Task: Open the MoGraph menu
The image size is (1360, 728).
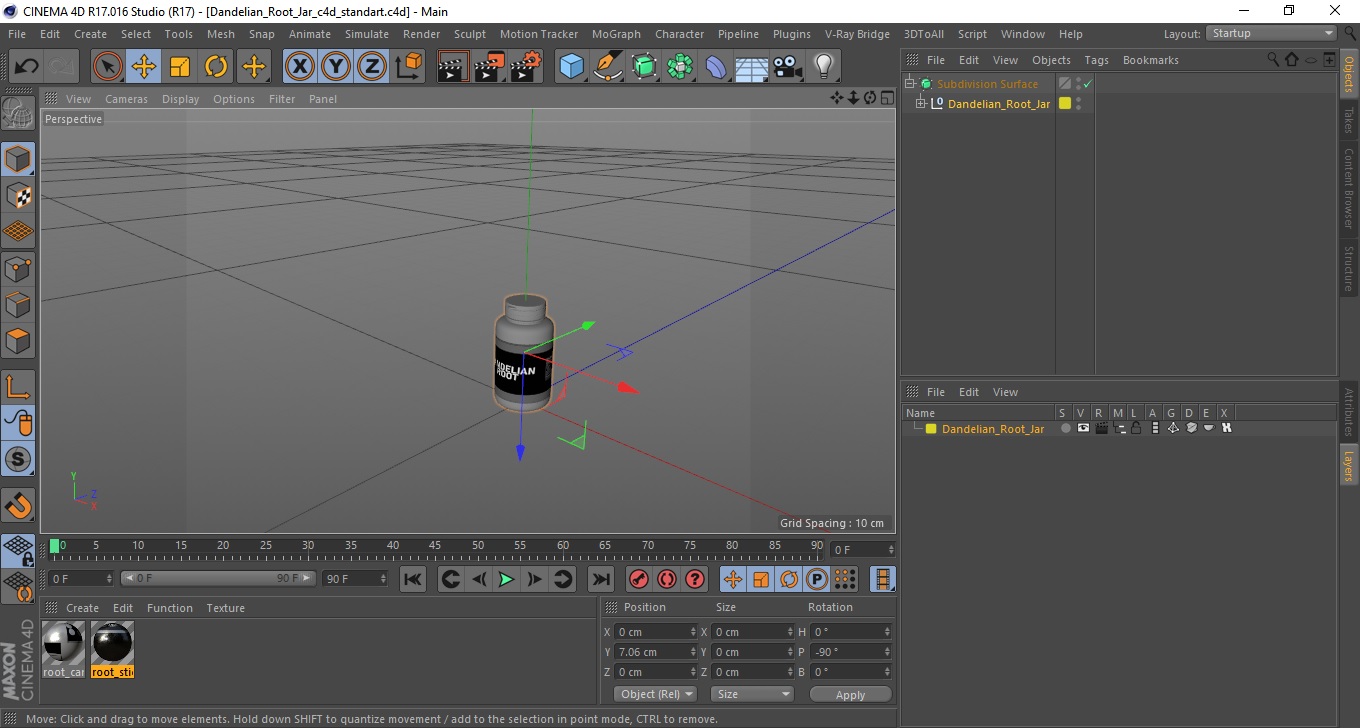Action: click(x=616, y=34)
